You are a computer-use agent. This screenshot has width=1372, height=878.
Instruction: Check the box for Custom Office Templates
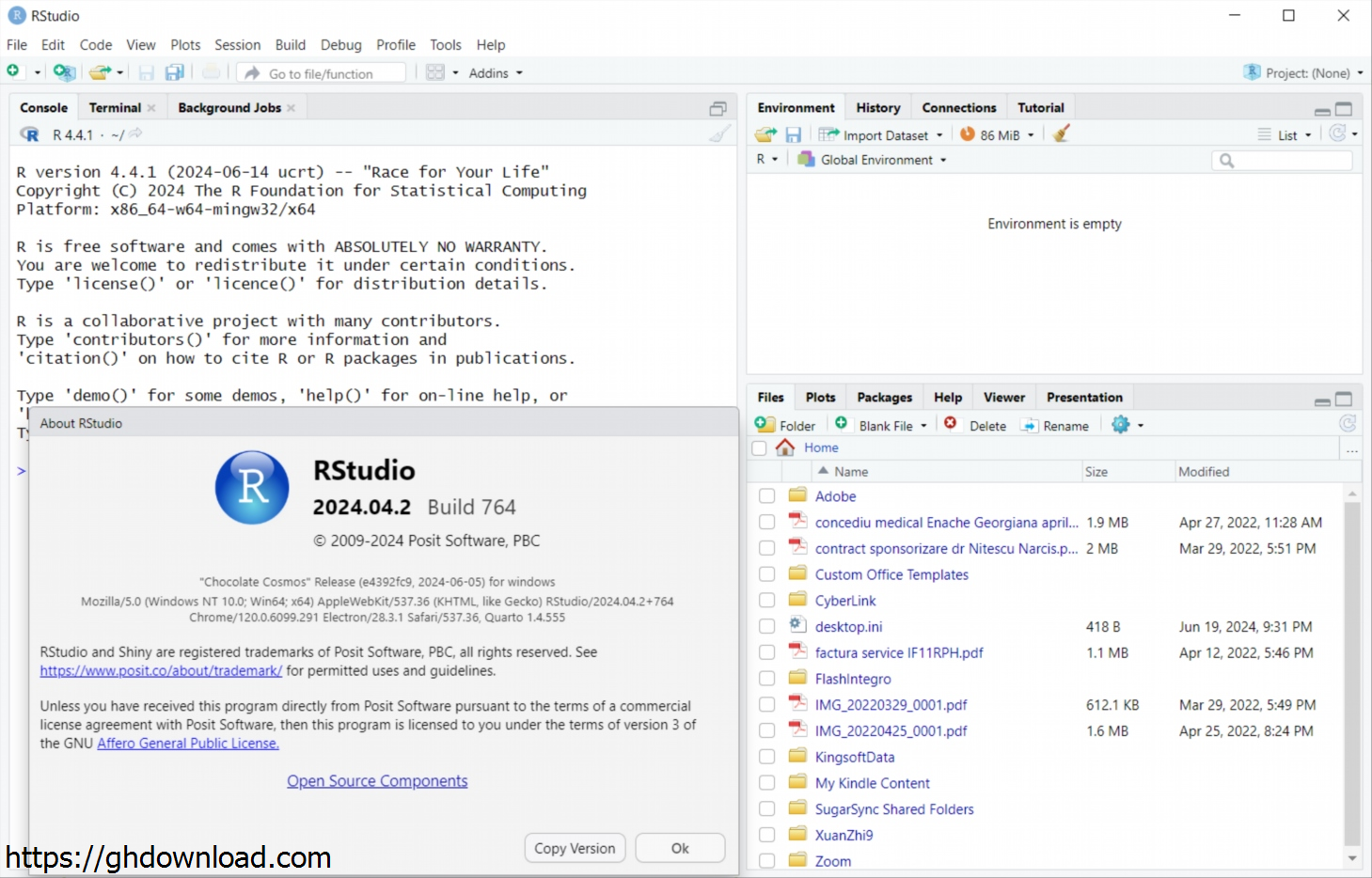766,573
